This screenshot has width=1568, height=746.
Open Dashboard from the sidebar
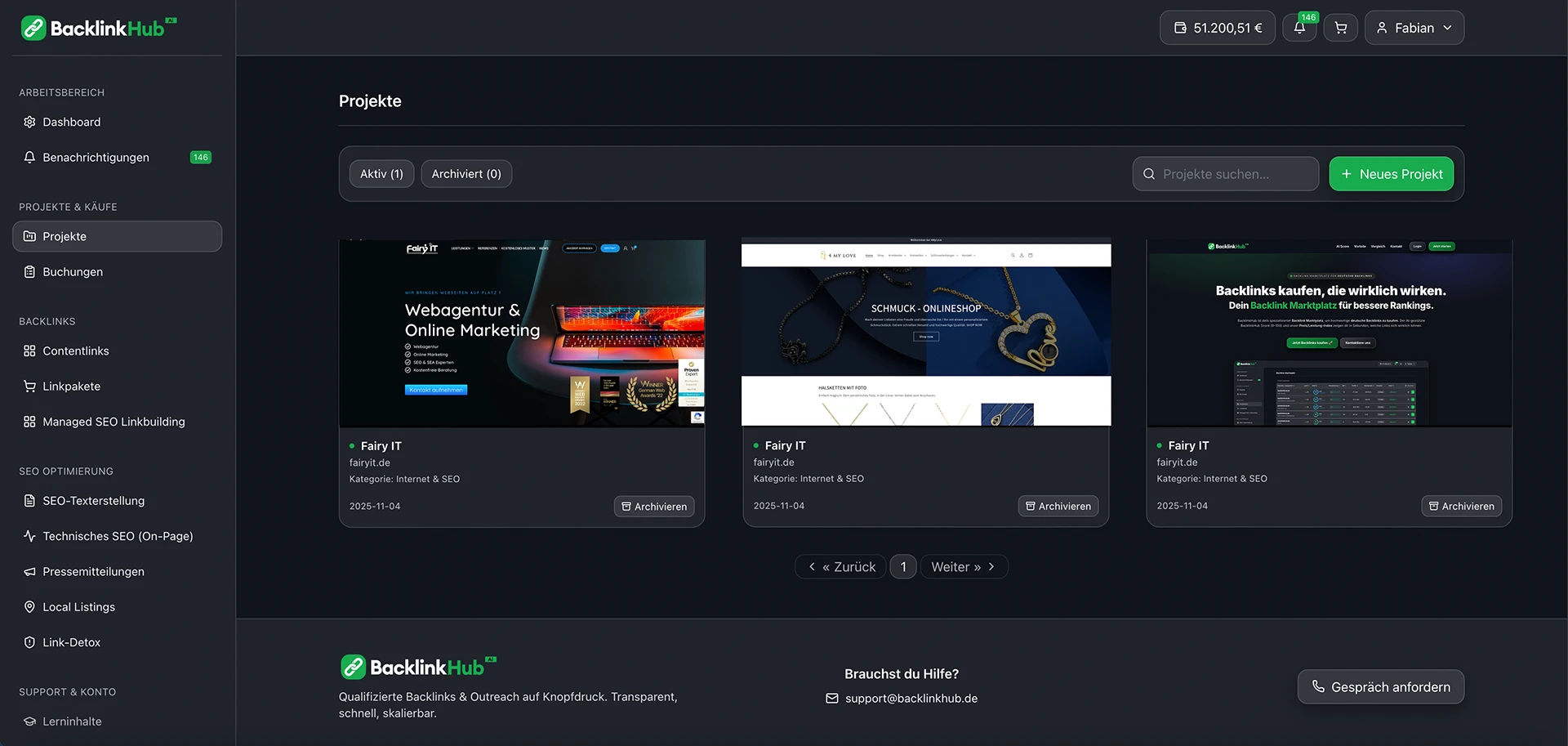click(x=72, y=122)
